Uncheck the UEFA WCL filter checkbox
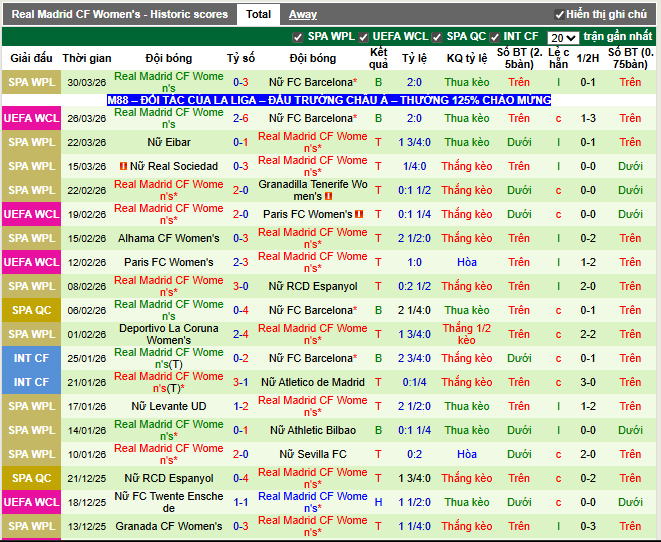Image resolution: width=661 pixels, height=542 pixels. pyautogui.click(x=366, y=37)
